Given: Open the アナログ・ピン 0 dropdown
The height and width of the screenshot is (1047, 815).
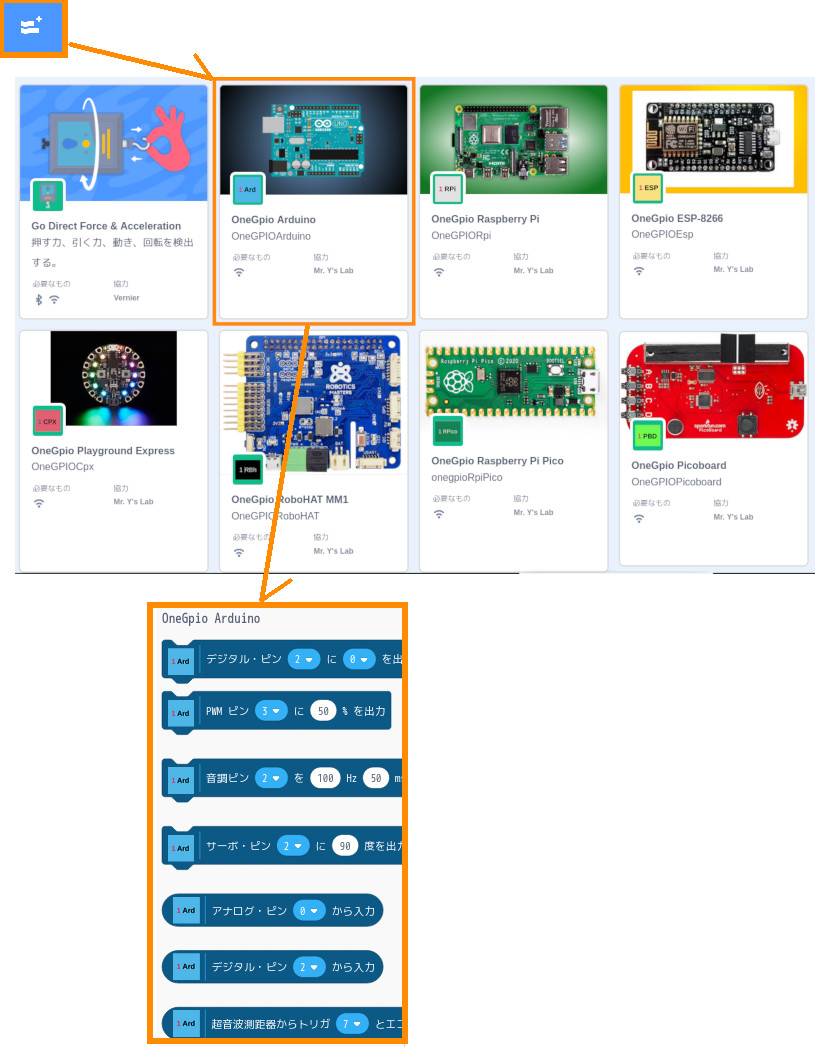Looking at the screenshot, I should coord(309,911).
